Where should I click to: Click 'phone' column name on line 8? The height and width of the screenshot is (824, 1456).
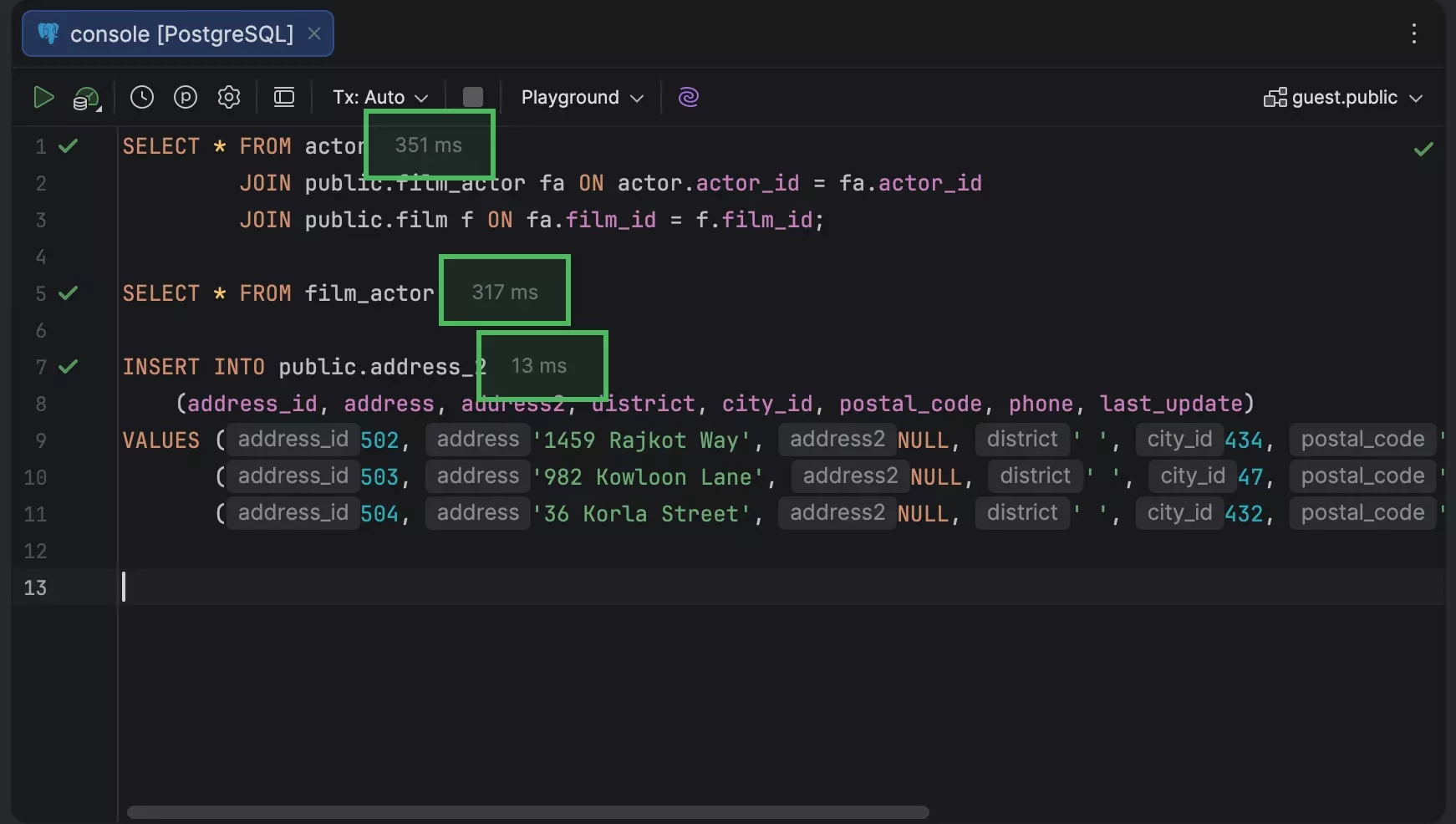click(1041, 404)
